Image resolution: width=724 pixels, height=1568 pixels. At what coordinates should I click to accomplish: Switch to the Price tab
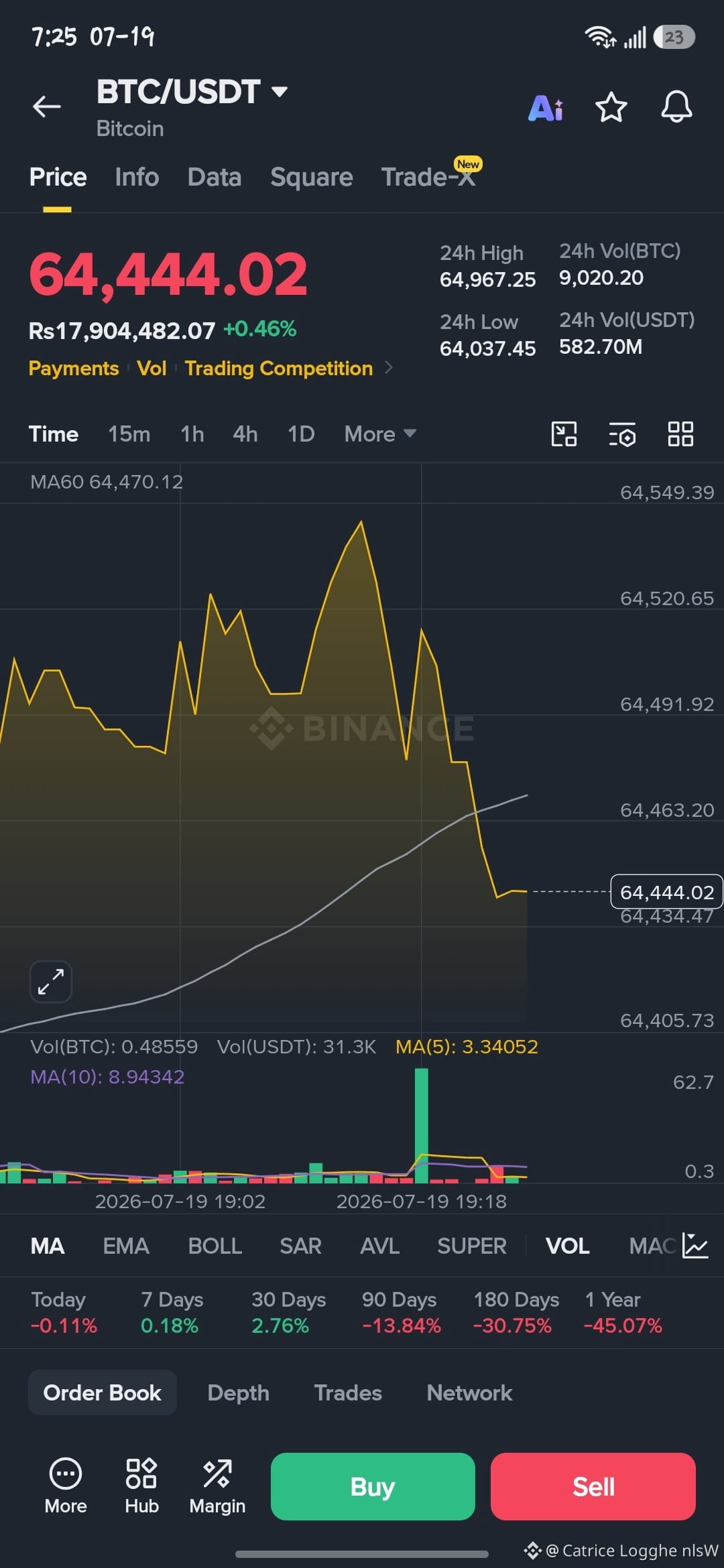click(58, 177)
